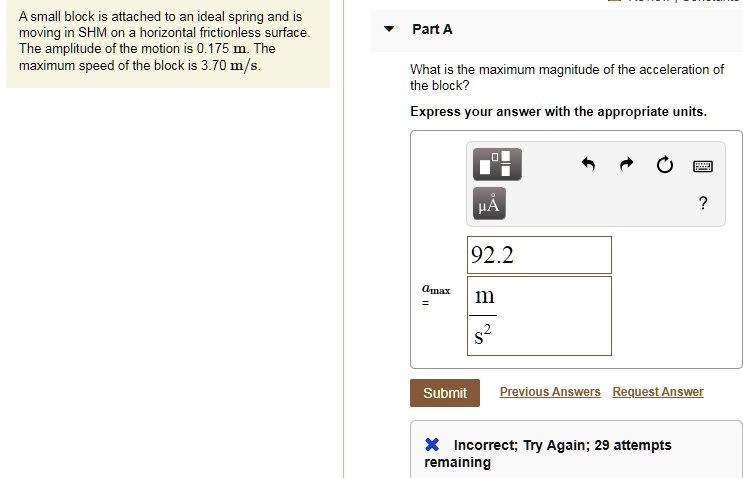
Task: Click the maximum acceleration question text
Action: pyautogui.click(x=567, y=77)
